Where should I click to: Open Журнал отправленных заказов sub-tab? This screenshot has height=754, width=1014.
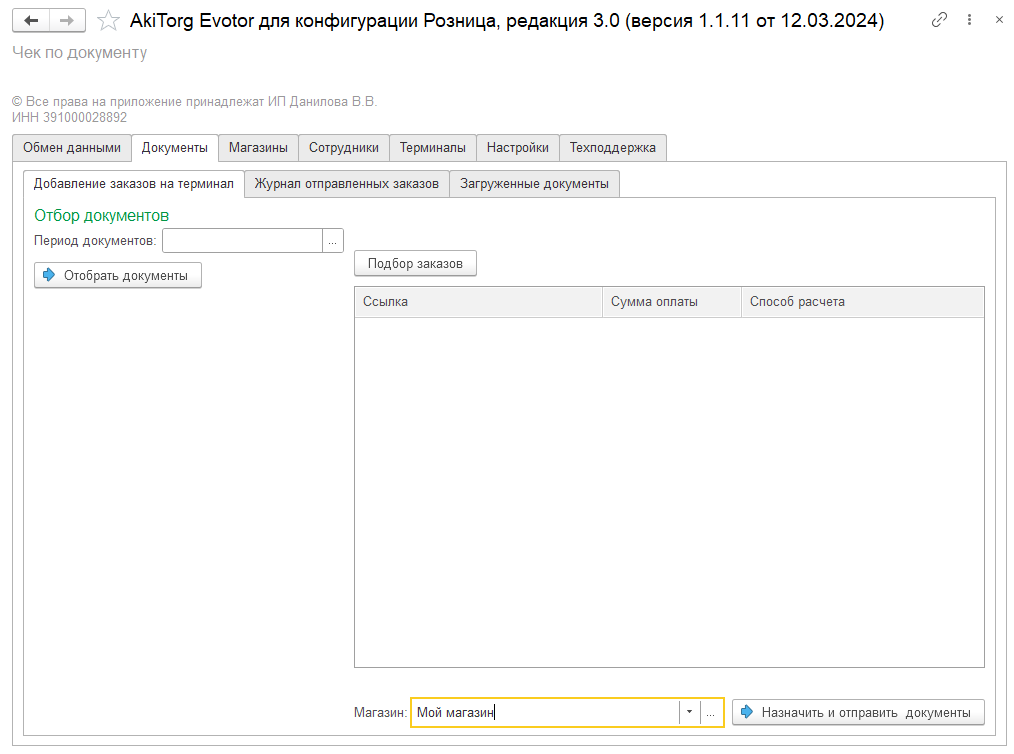[347, 184]
